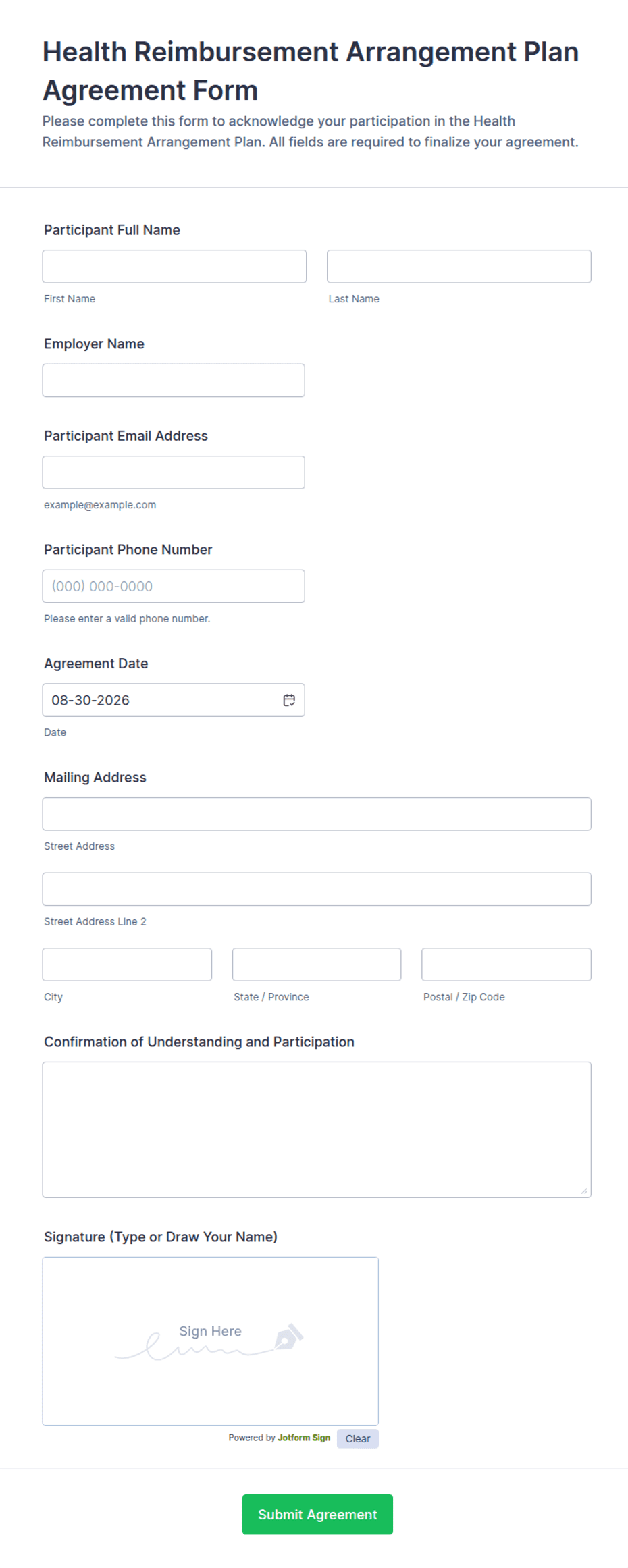Focus the Street Address Line 2 field
This screenshot has height=1568, width=628.
317,889
